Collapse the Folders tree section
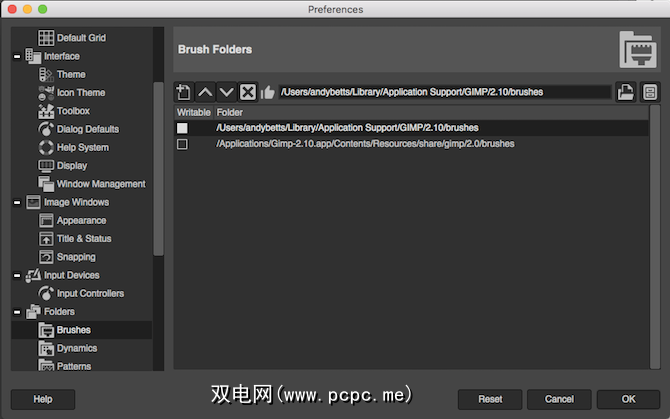The height and width of the screenshot is (419, 670). click(x=17, y=312)
